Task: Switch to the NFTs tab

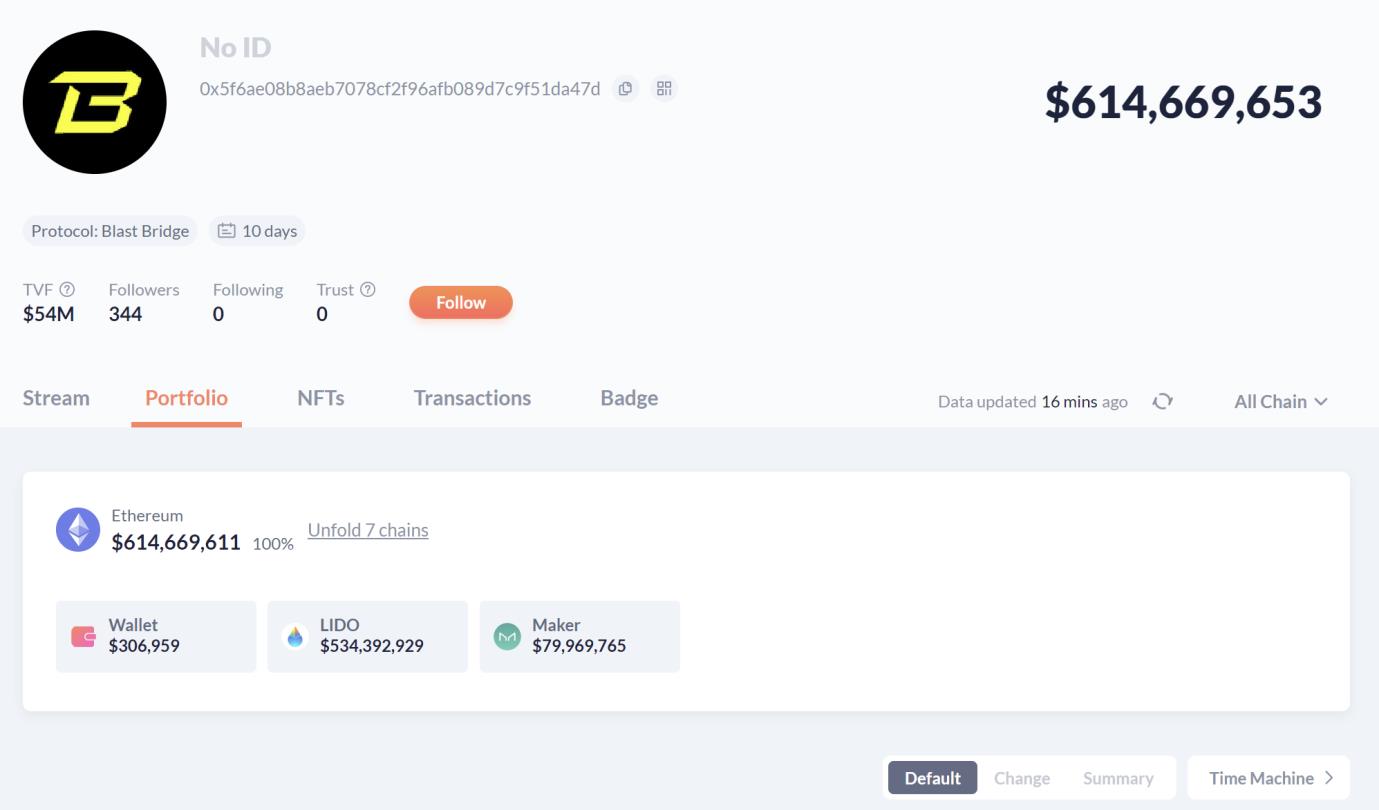Action: [x=321, y=398]
